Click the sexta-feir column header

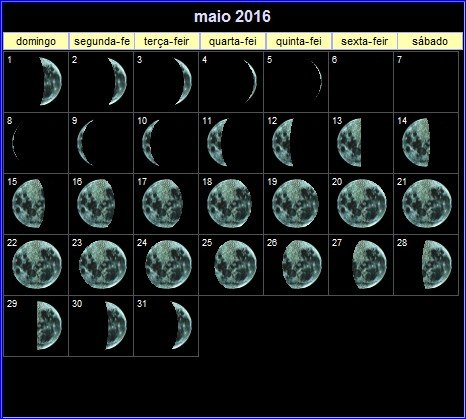(x=365, y=41)
